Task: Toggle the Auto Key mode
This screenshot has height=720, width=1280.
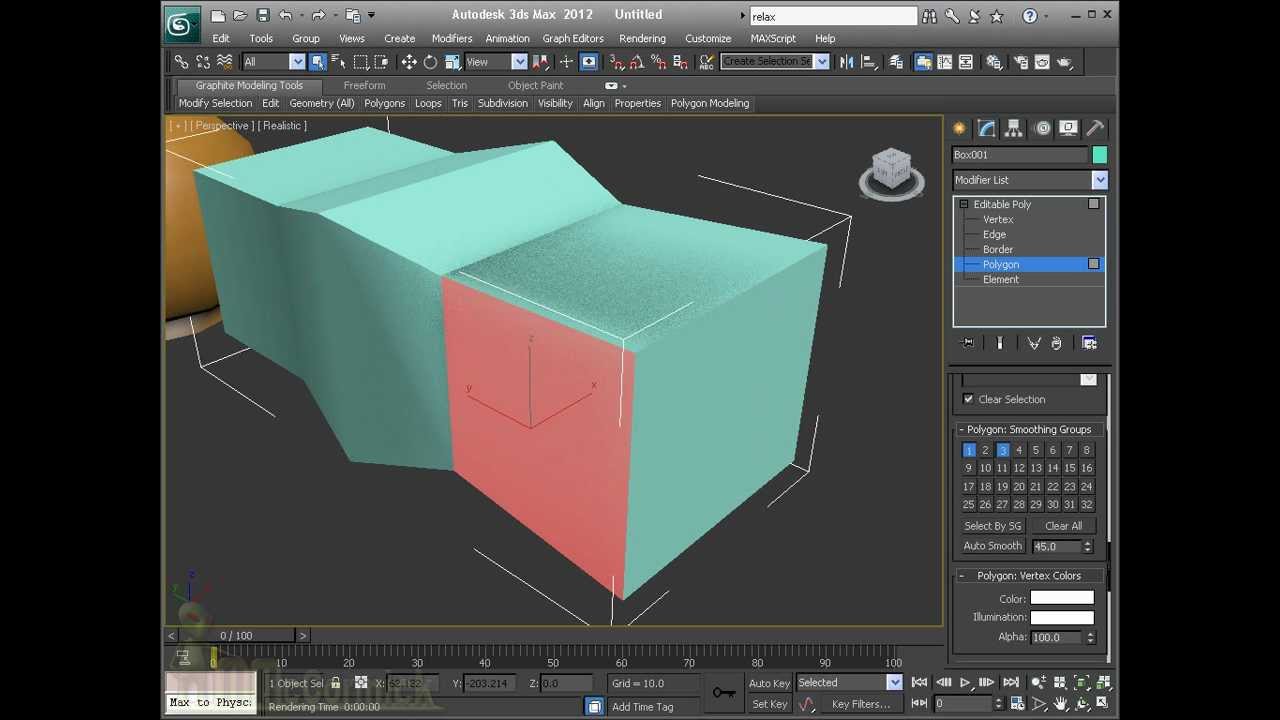Action: click(769, 683)
